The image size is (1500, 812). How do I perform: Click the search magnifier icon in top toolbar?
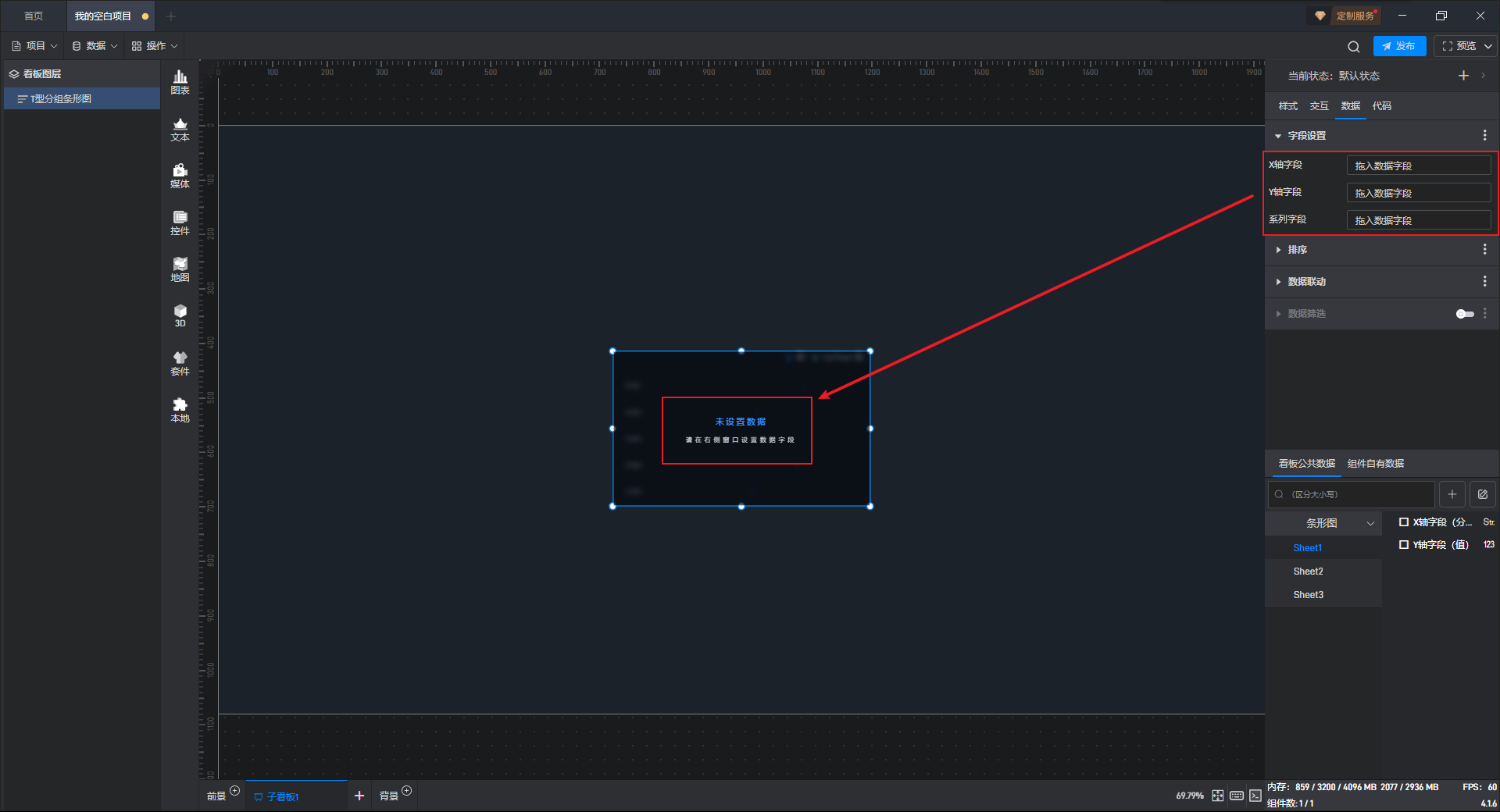pos(1353,46)
